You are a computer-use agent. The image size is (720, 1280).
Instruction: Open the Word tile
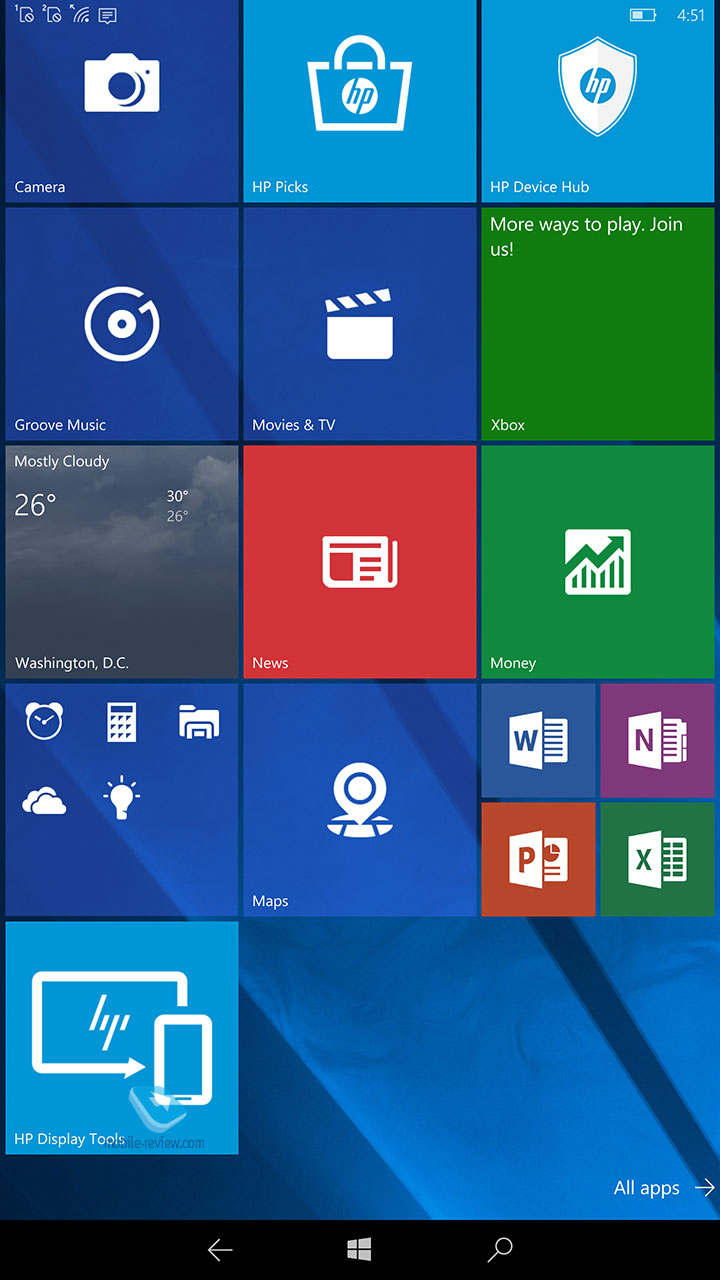(x=539, y=741)
